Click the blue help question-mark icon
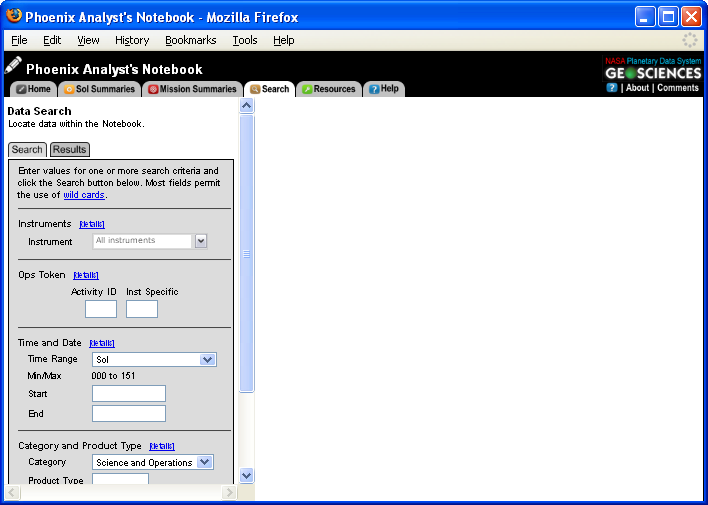708x505 pixels. click(612, 88)
